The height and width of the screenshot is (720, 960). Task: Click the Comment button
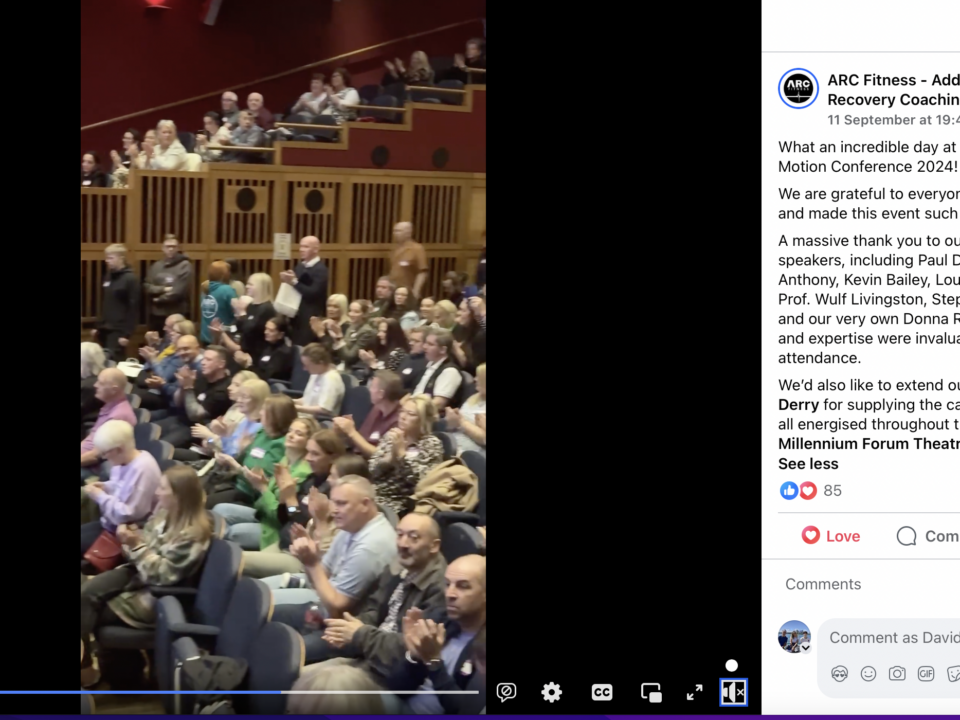(x=928, y=536)
